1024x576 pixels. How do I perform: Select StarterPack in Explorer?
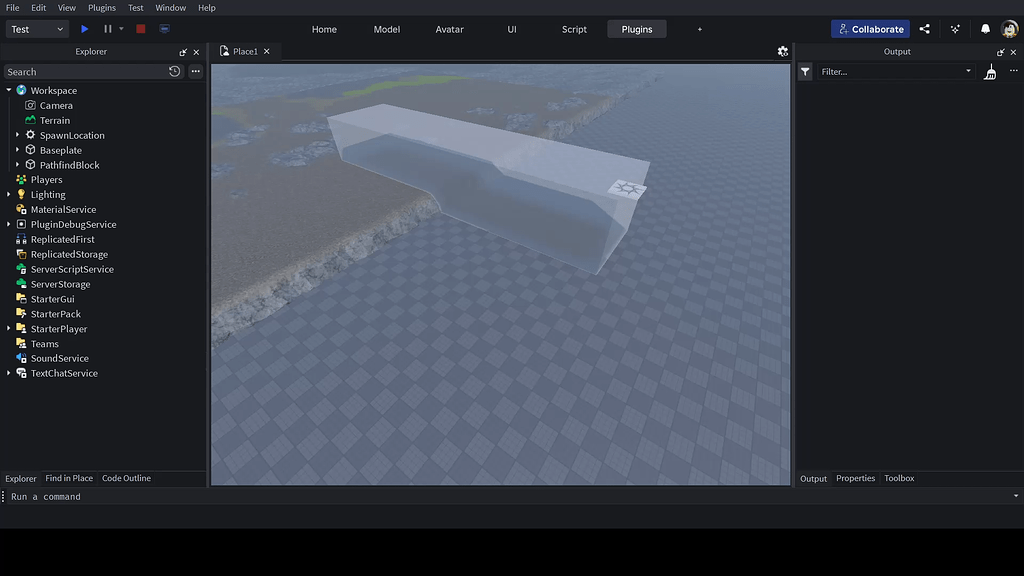(56, 314)
